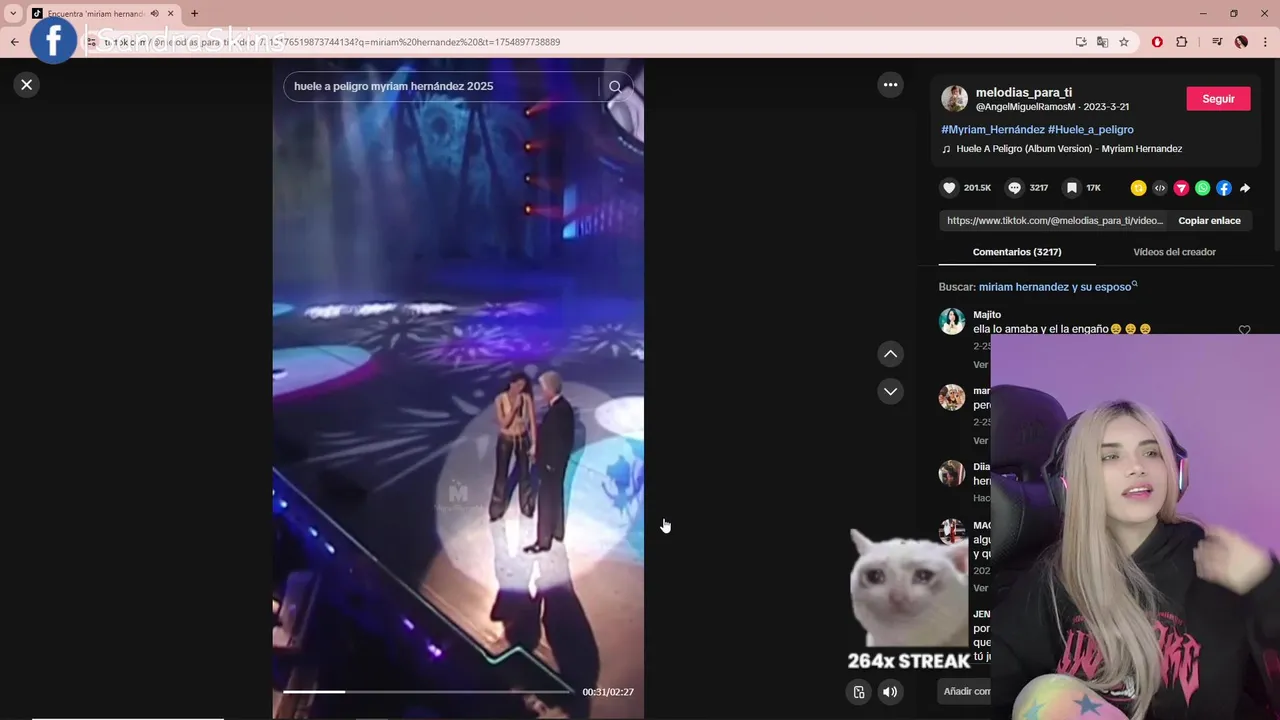Click the search magnifier icon in the video search bar
Viewport: 1280px width, 720px height.
pos(615,87)
